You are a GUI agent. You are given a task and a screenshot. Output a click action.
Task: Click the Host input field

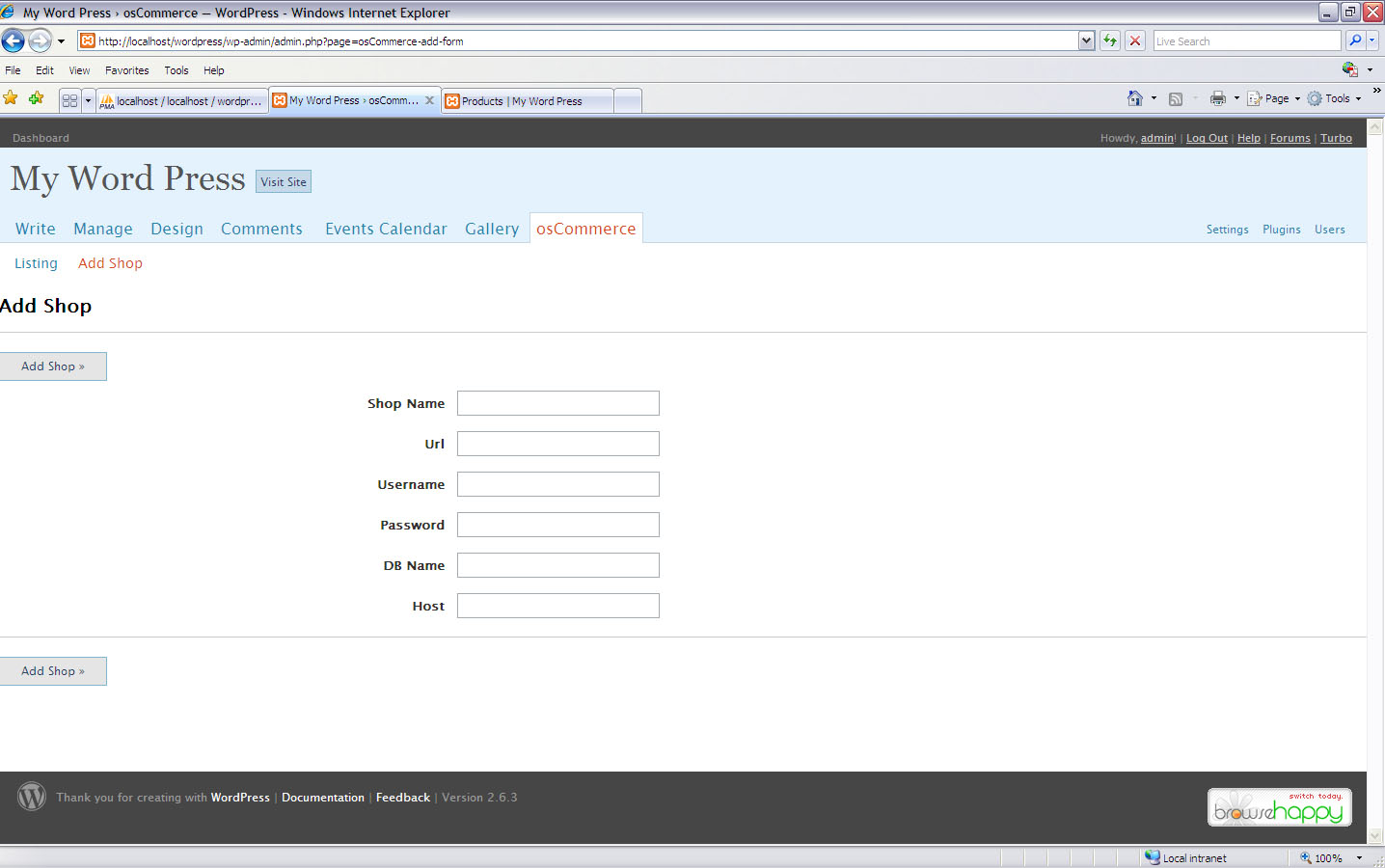coord(558,606)
